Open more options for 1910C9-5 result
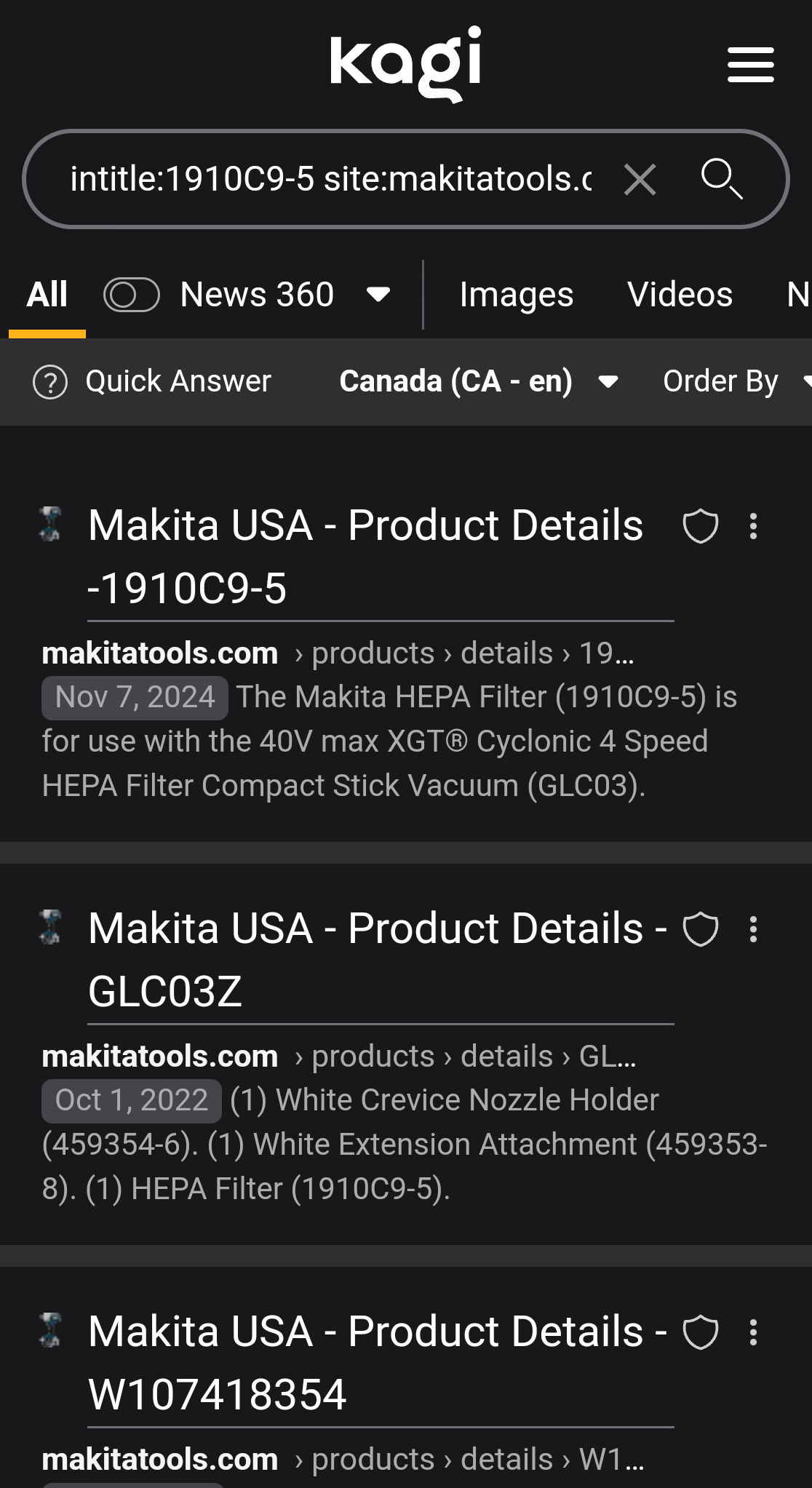812x1488 pixels. [754, 526]
